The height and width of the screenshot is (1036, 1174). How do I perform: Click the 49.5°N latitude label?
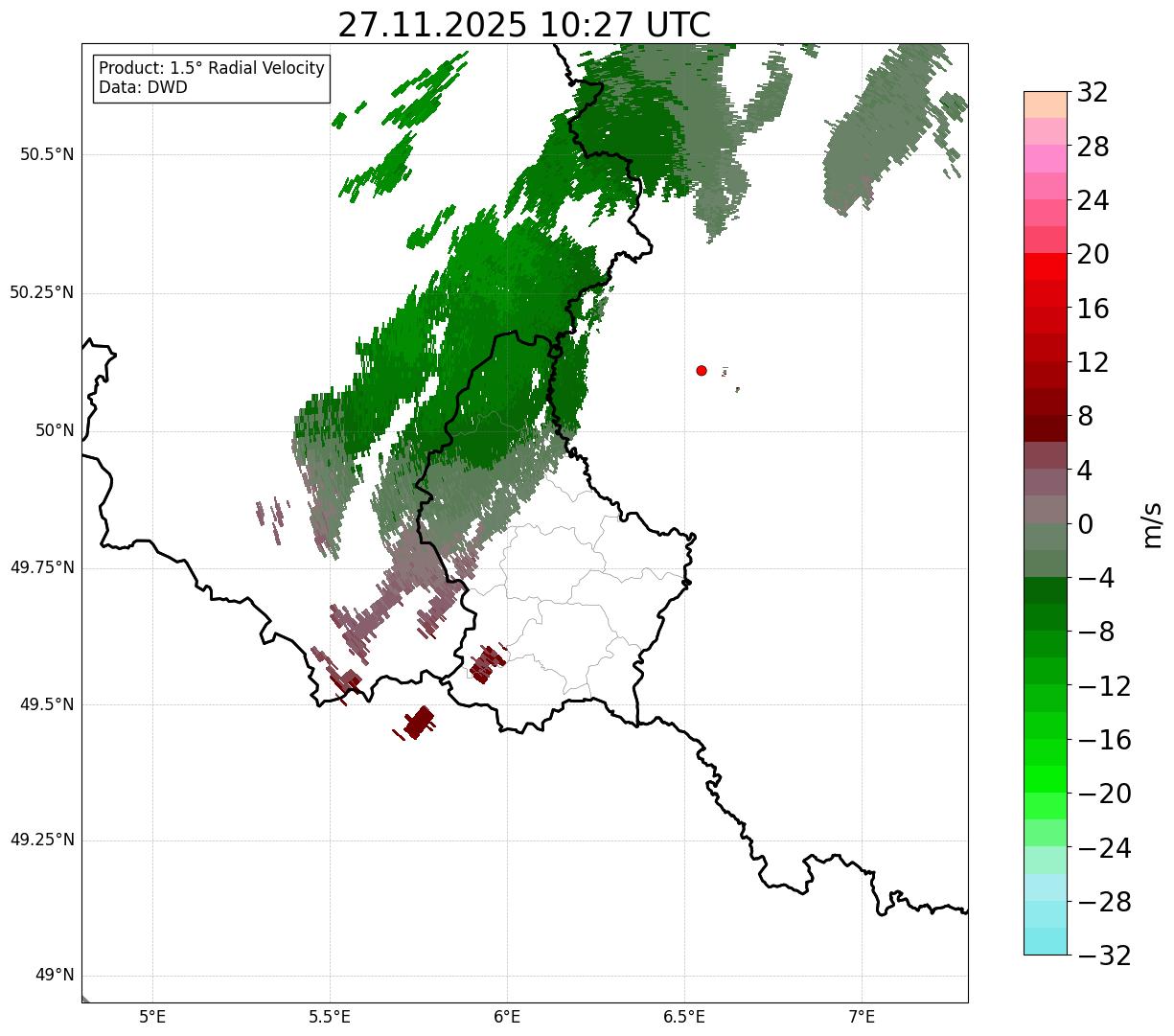(47, 704)
